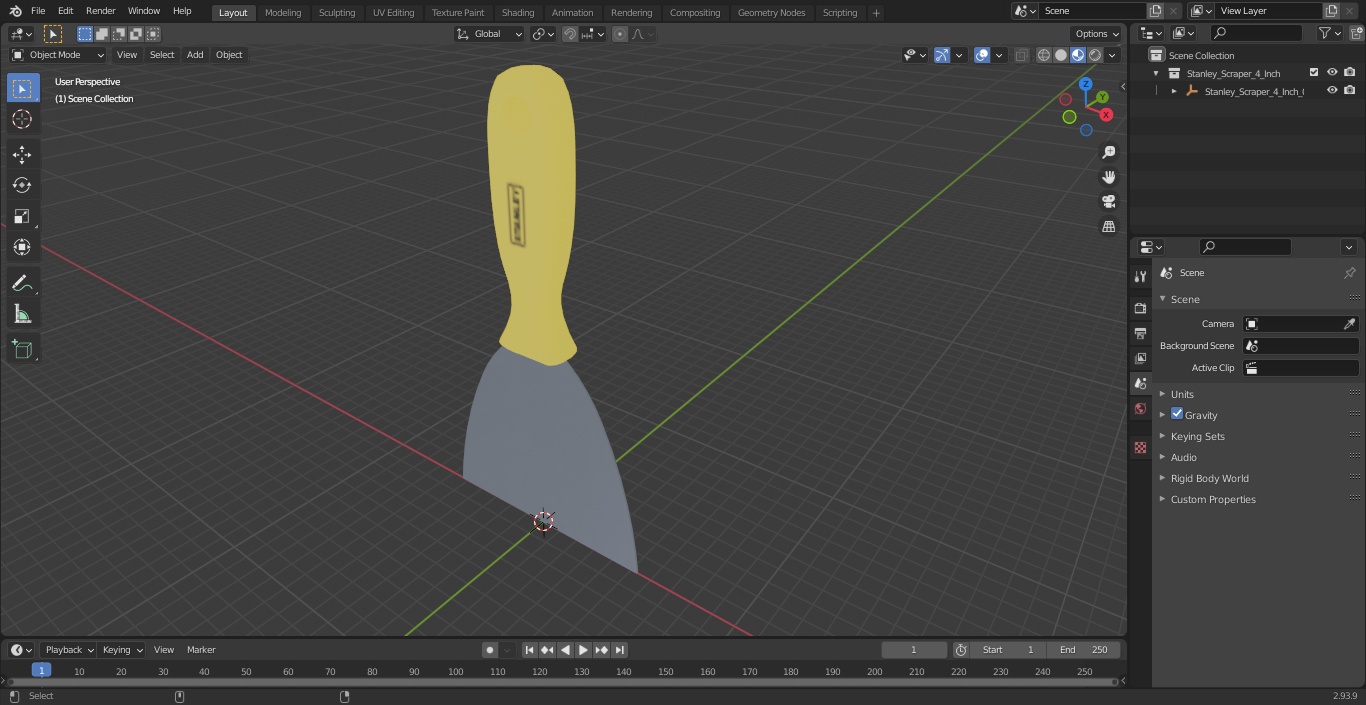The width and height of the screenshot is (1366, 705).
Task: Disable rendering of Stanley_Scraper_4_Inch collection
Action: click(1350, 73)
